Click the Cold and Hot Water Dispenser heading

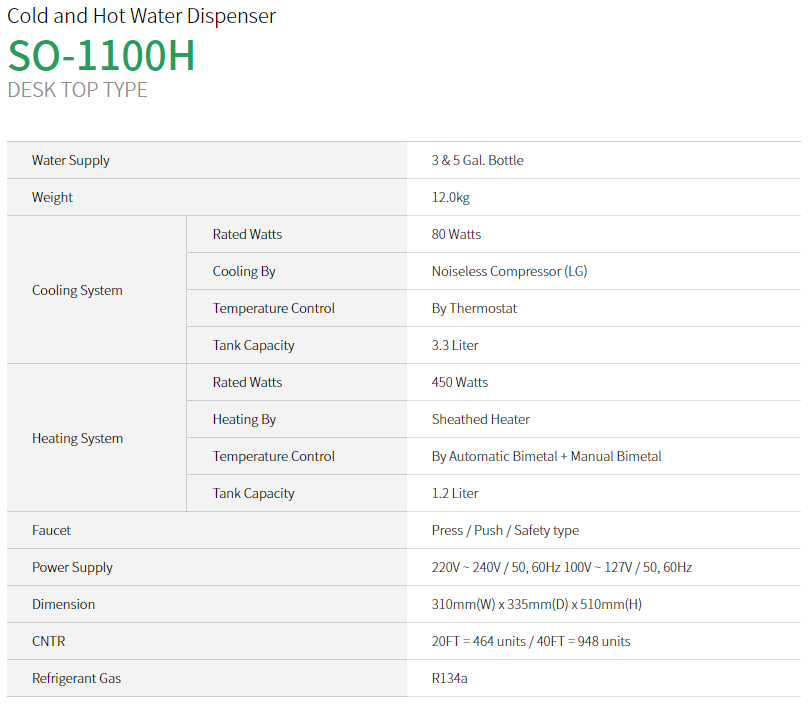pos(141,16)
